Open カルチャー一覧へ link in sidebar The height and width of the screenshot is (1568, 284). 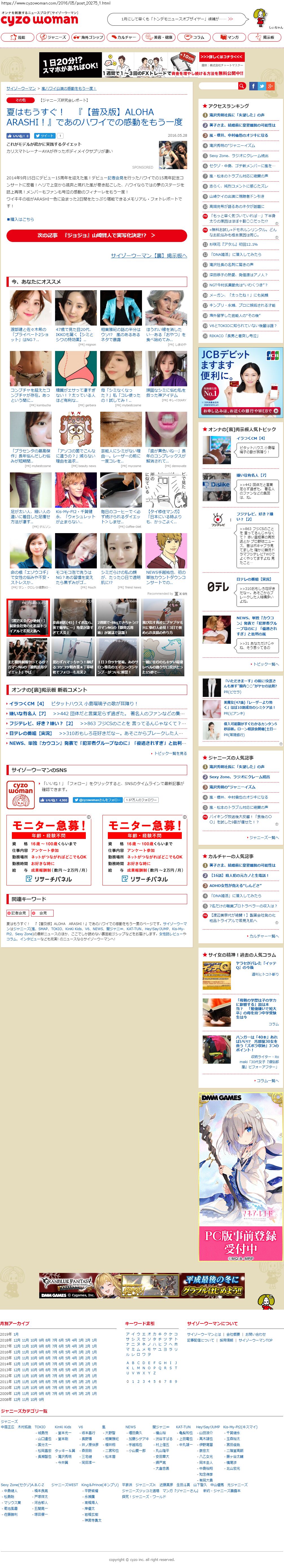[263, 936]
